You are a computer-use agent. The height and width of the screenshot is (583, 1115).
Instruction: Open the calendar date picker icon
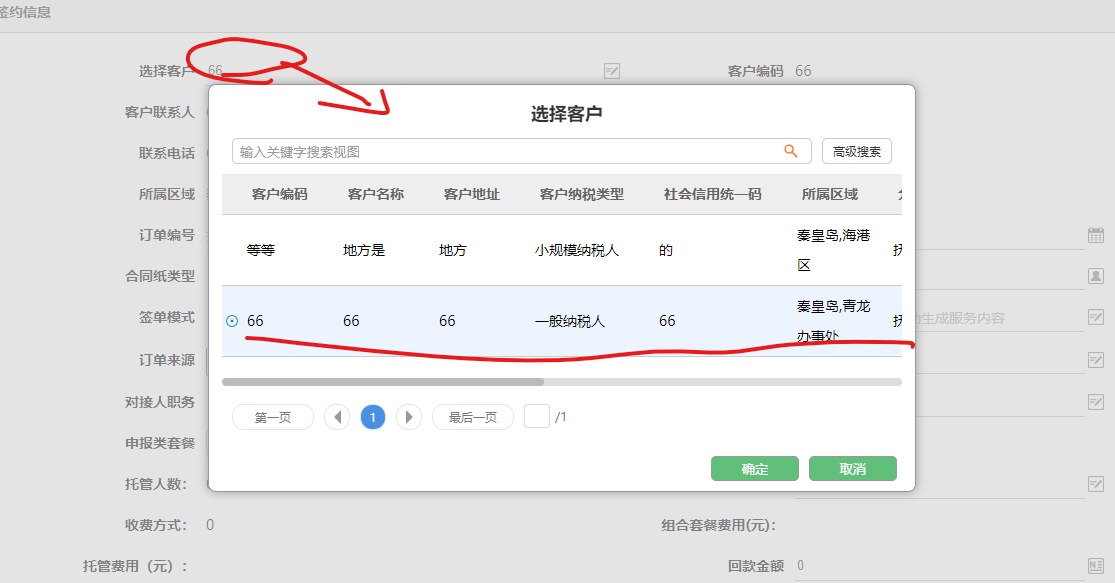point(1095,235)
